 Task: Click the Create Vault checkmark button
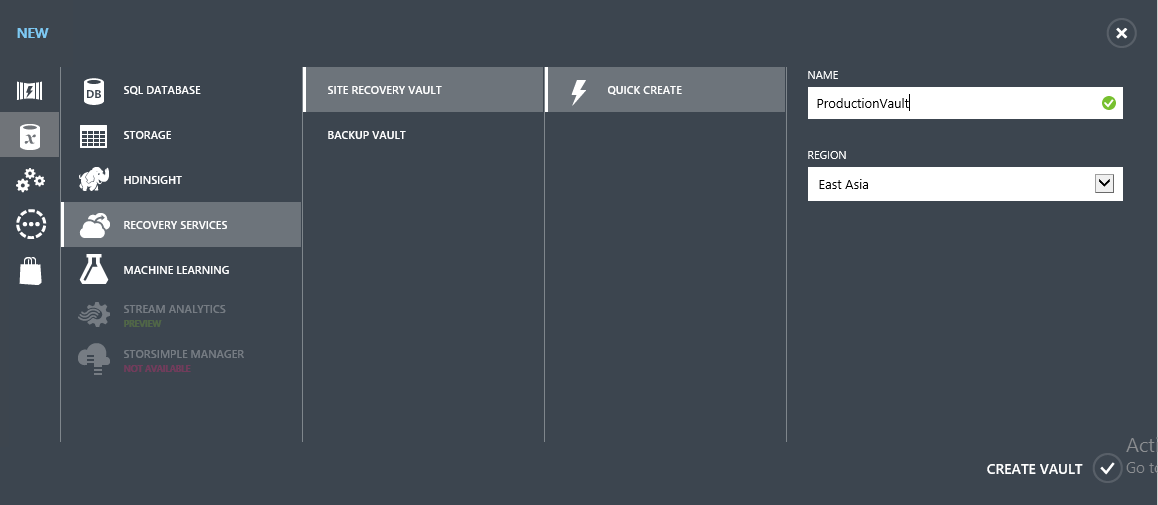click(1107, 468)
